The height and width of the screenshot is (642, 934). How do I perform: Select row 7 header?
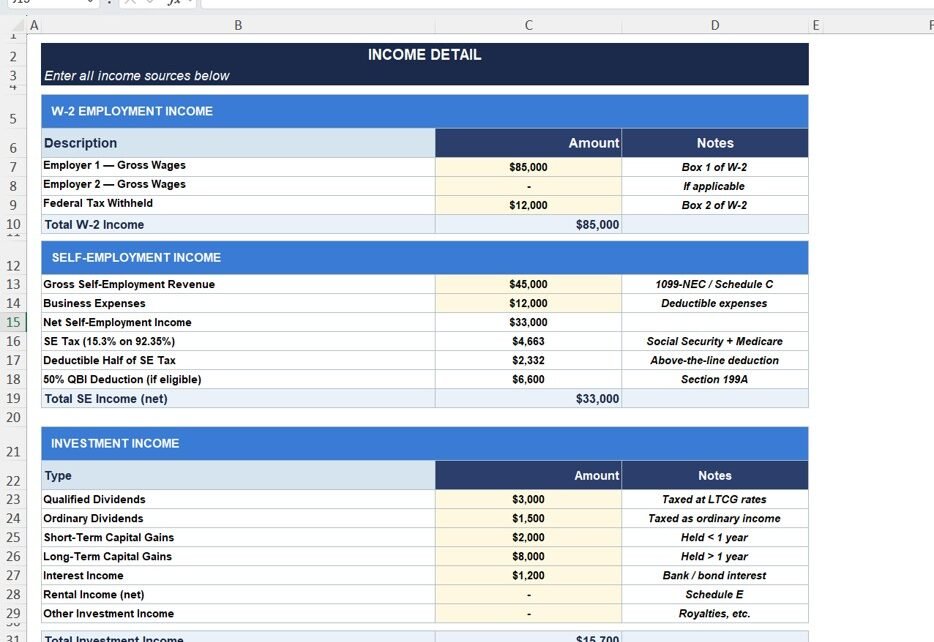pyautogui.click(x=14, y=167)
